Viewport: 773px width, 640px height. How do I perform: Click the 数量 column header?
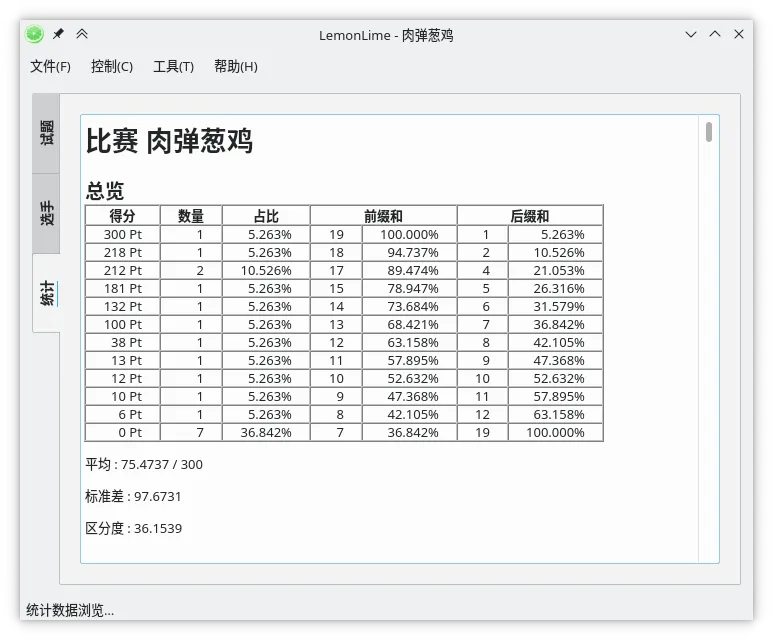pos(191,215)
